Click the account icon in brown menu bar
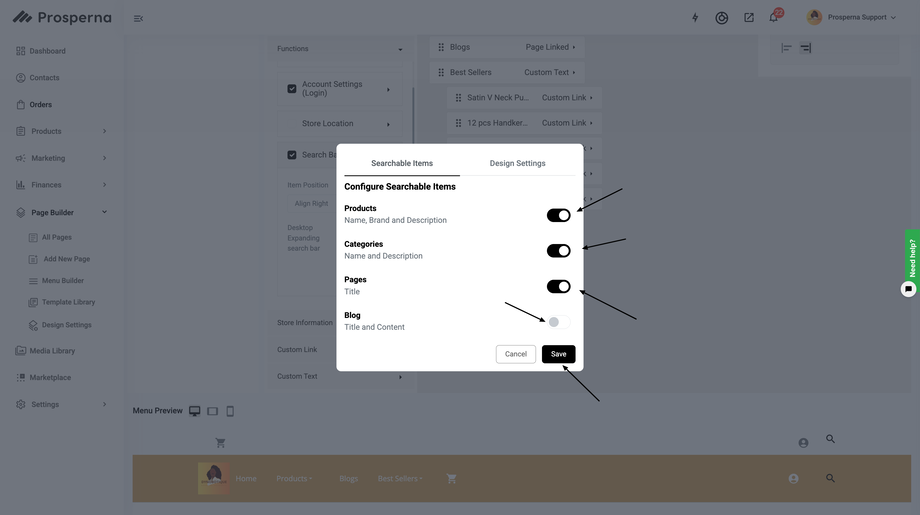Screen dimensions: 920x515 [x=793, y=479]
